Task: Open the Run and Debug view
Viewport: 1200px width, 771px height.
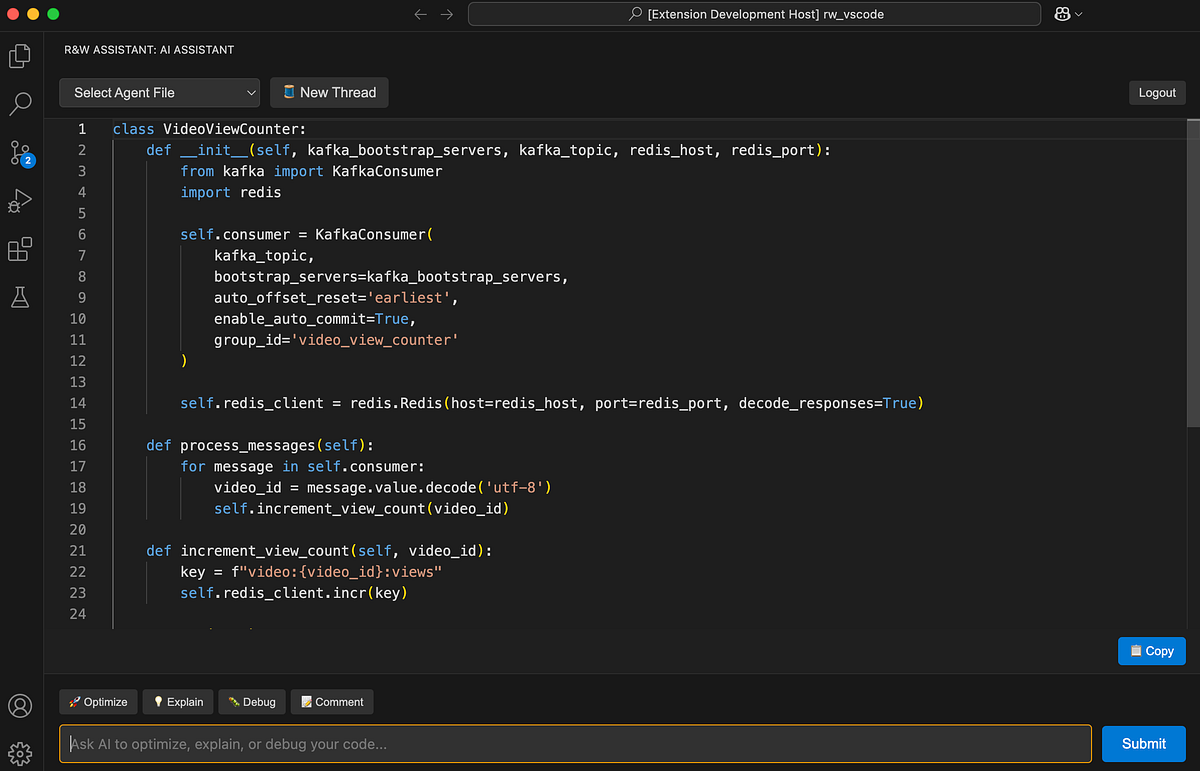Action: coord(20,201)
